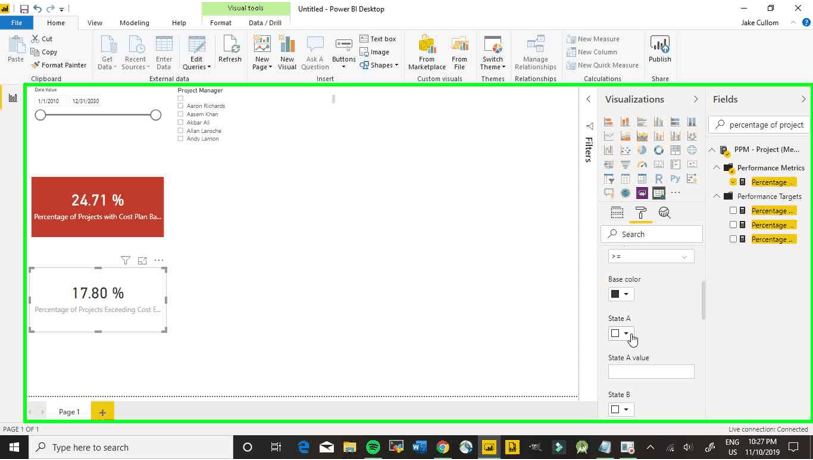The image size is (813, 460).
Task: Open the >= comparison dropdown
Action: pyautogui.click(x=651, y=256)
